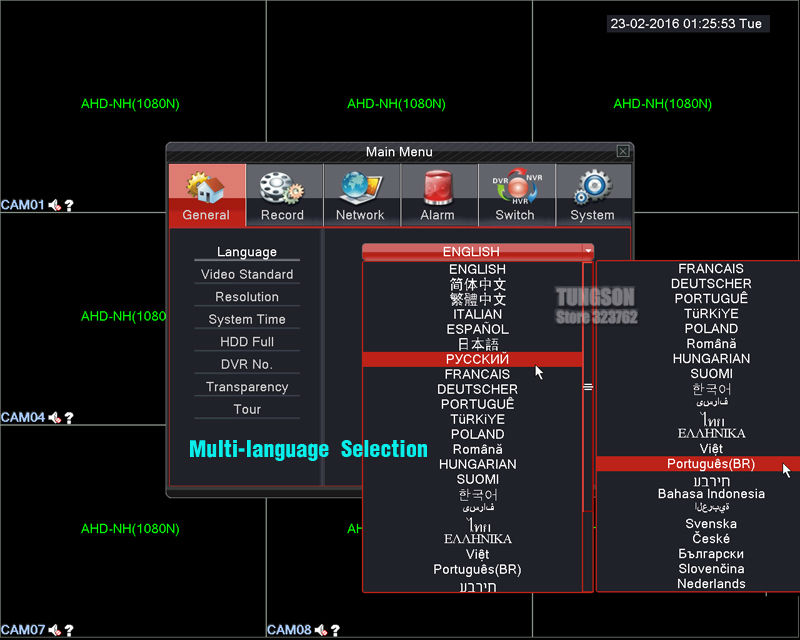Choose Português(BR) from the right language list

(711, 464)
